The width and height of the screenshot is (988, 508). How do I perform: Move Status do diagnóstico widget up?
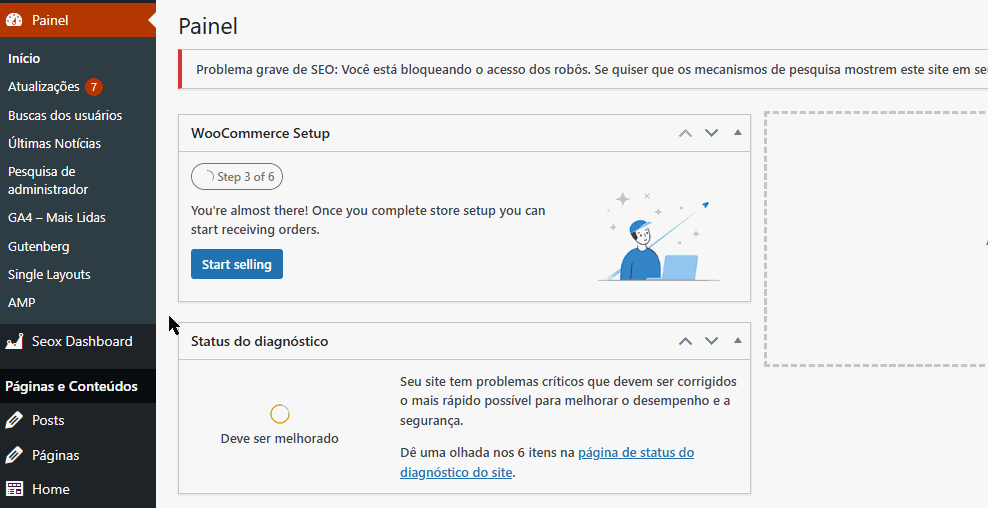[x=686, y=341]
